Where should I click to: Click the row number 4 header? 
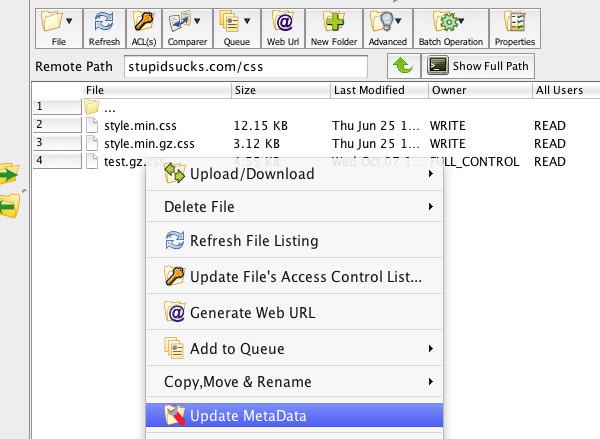(x=57, y=161)
